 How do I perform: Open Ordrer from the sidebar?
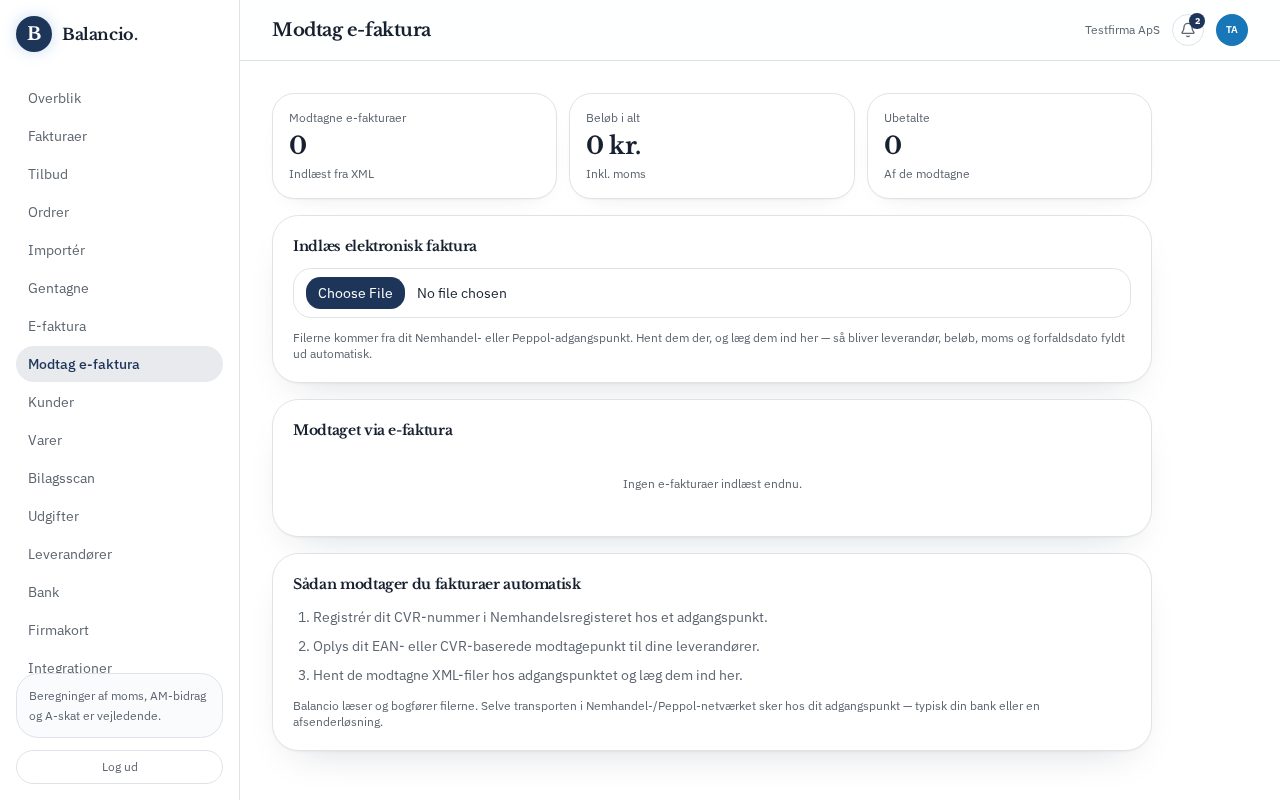(119, 212)
